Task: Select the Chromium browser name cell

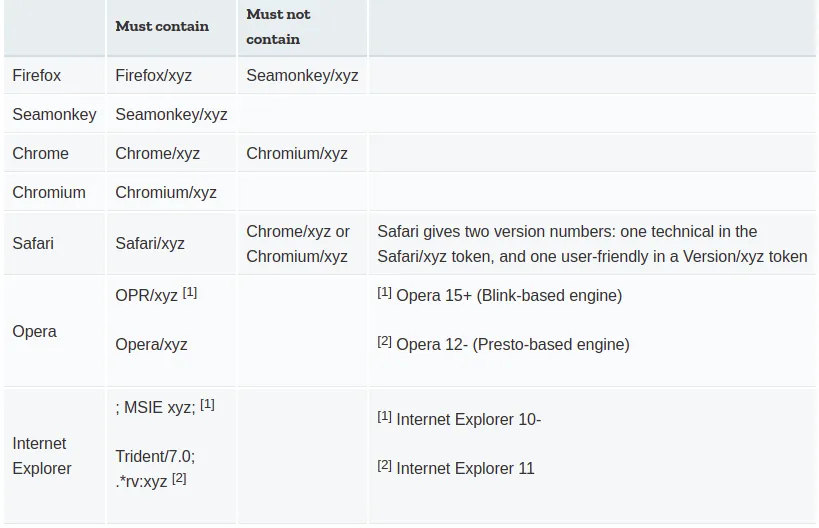Action: (x=49, y=192)
